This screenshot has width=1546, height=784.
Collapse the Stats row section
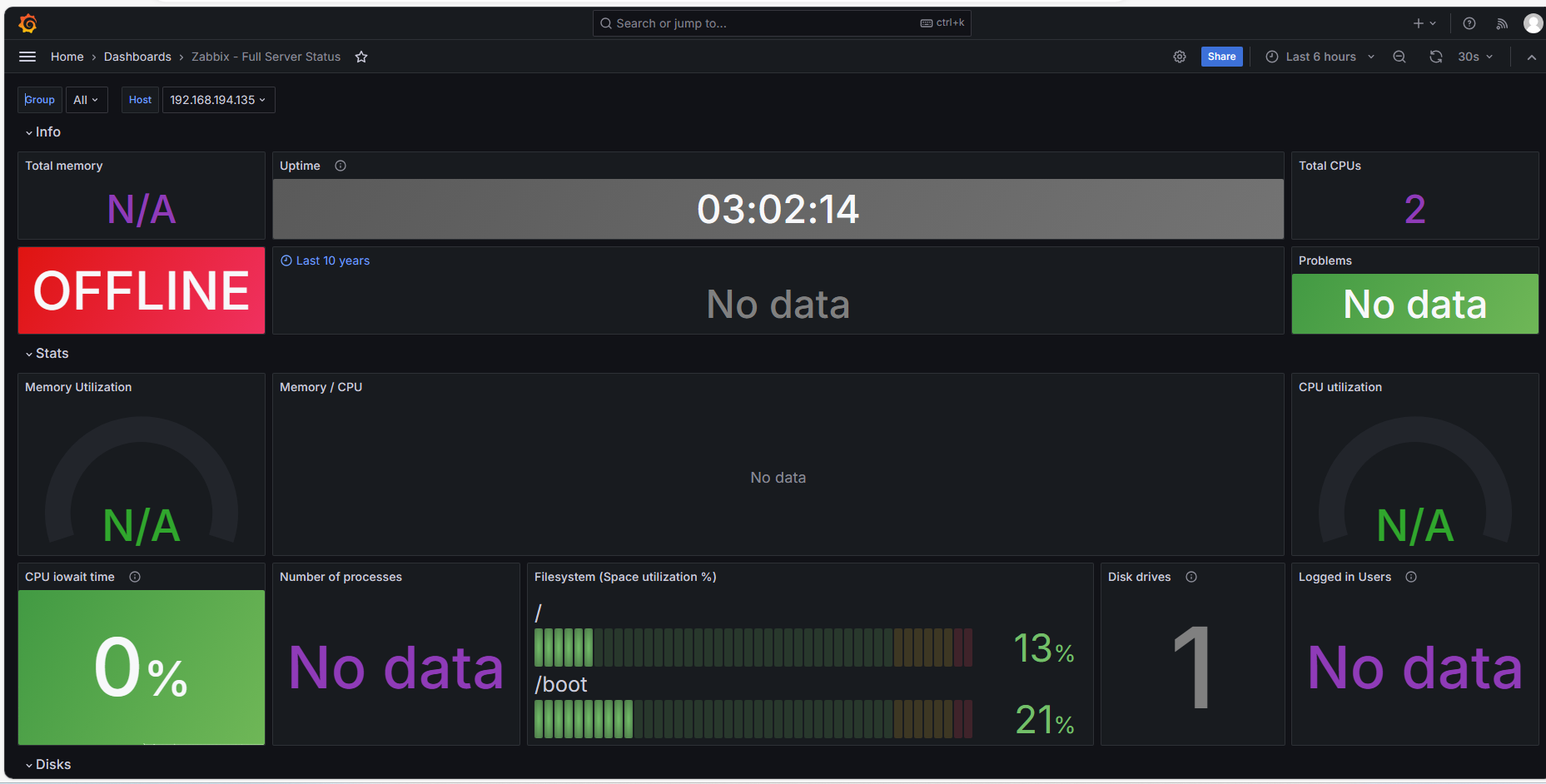47,354
